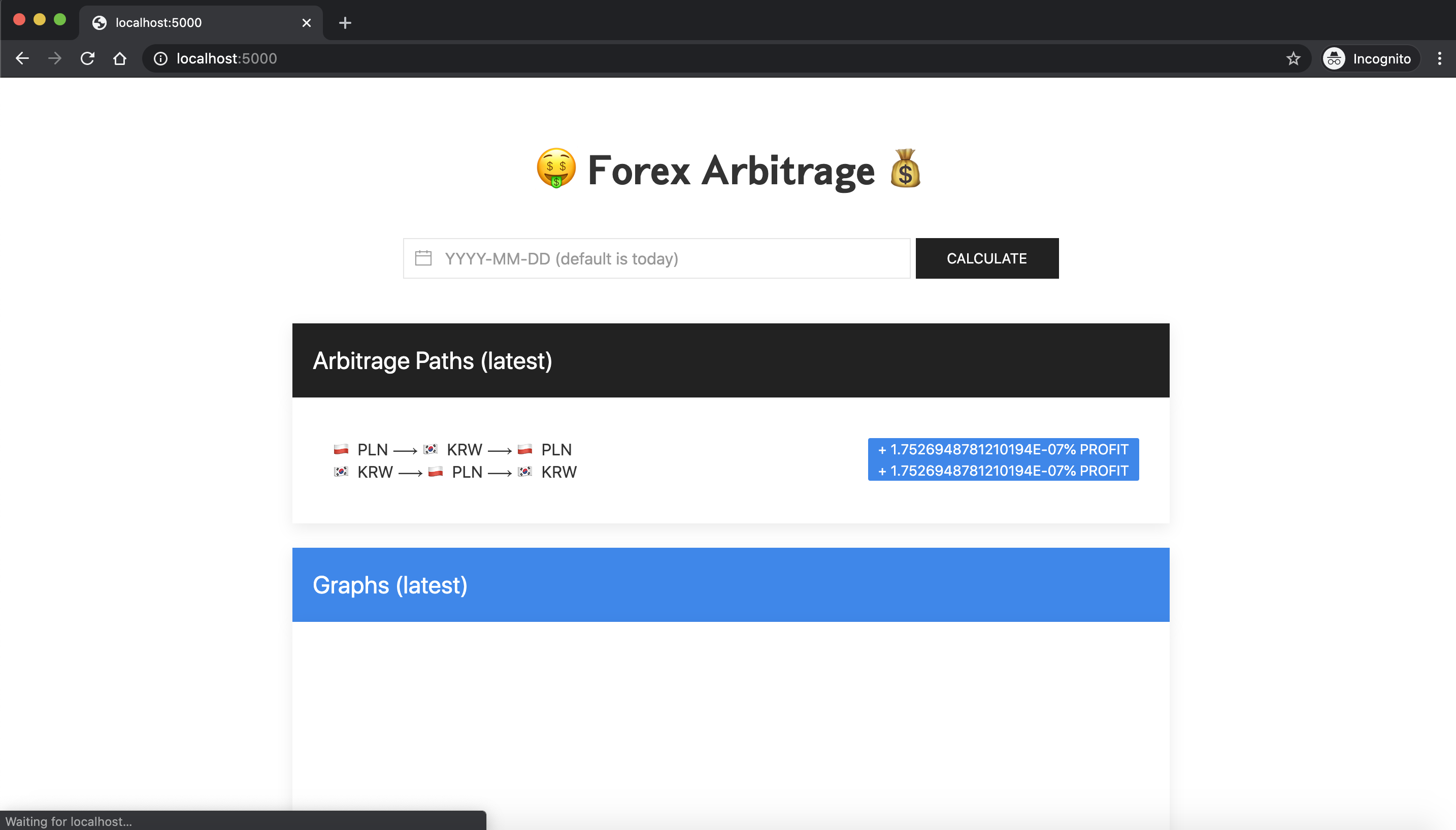Screen dimensions: 1456x830
Task: Click the money bag emoji in title
Action: (x=905, y=168)
